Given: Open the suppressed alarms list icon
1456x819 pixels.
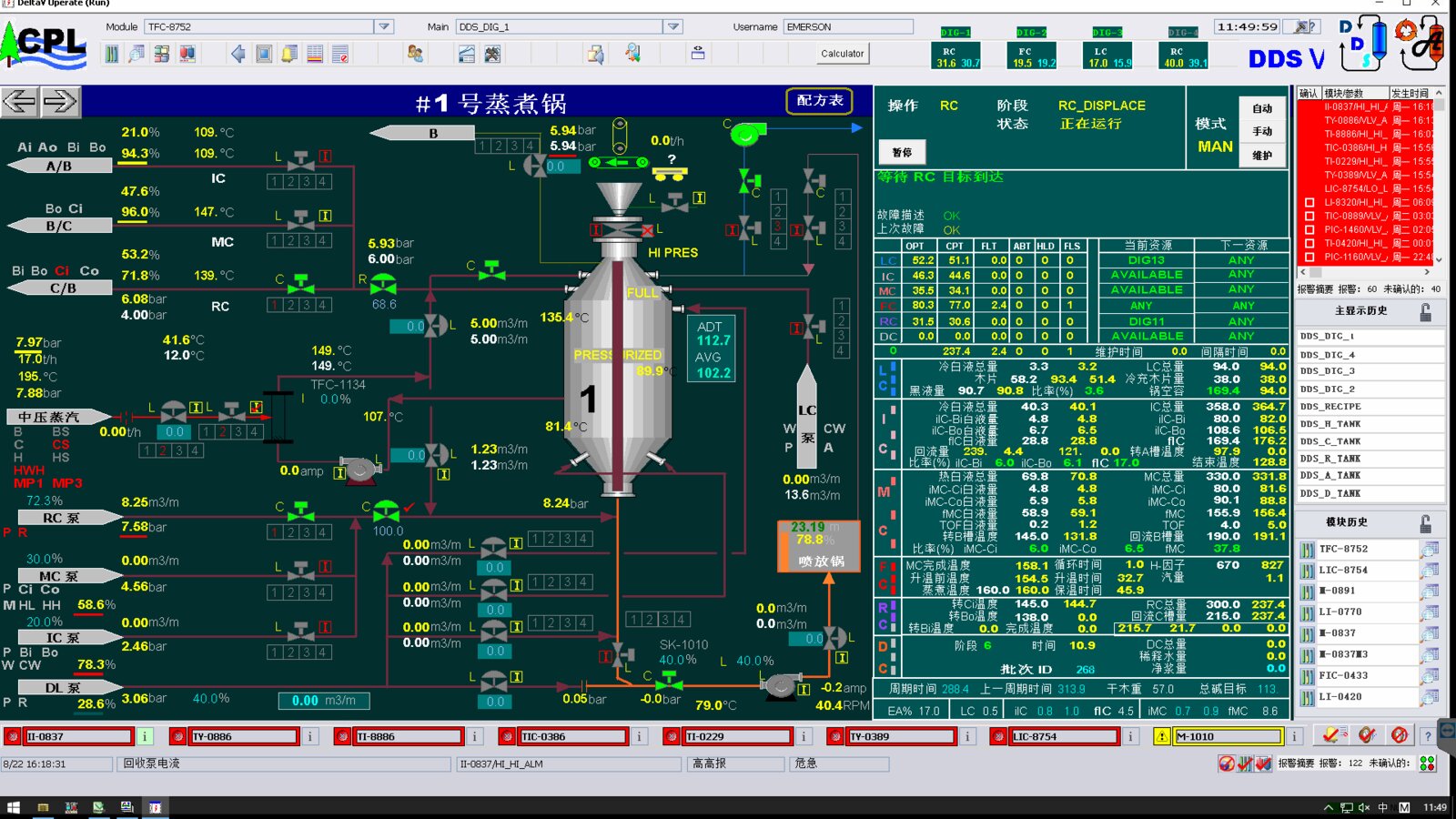Looking at the screenshot, I should tap(339, 55).
